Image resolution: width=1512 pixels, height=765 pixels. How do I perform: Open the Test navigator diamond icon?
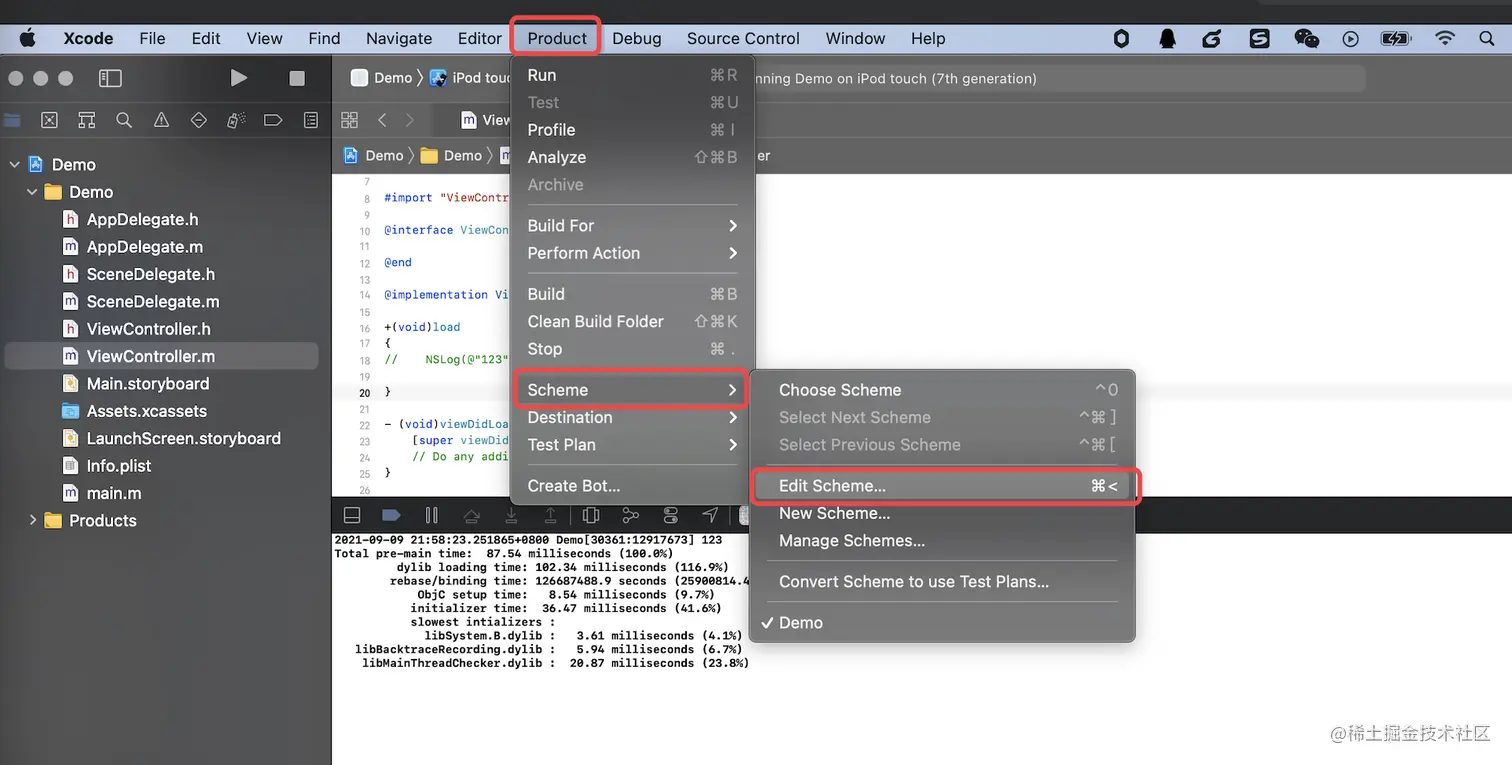198,120
